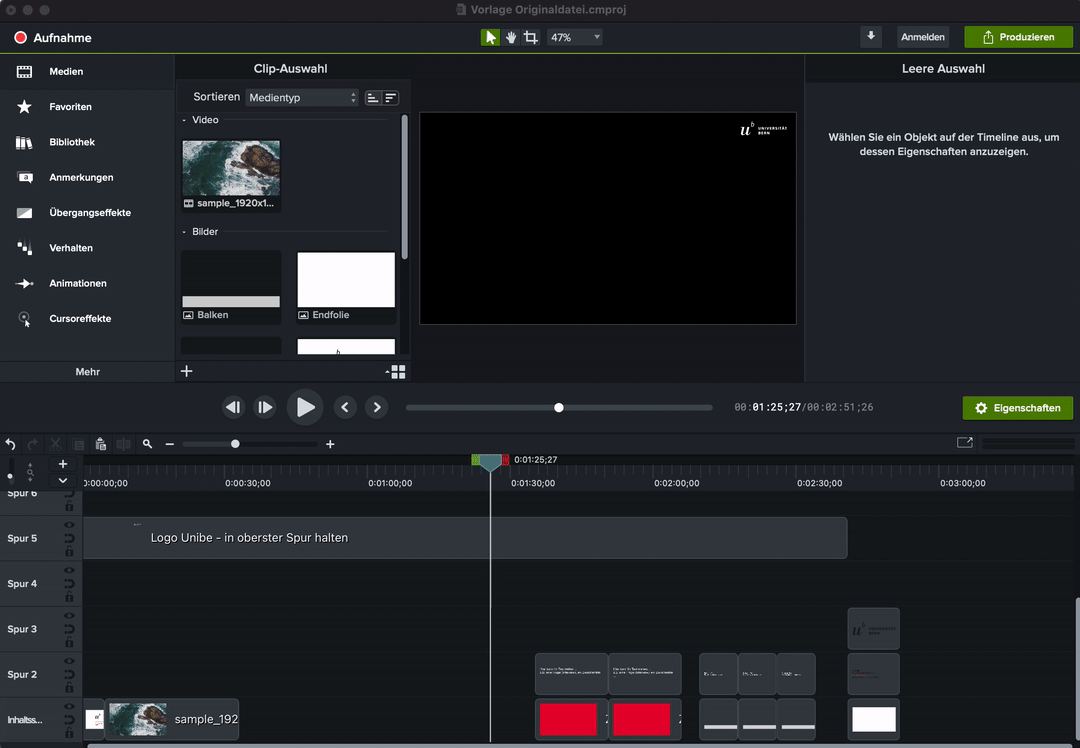1080x748 pixels.
Task: Collapse the Video section in Clip-Auswahl
Action: pyautogui.click(x=184, y=120)
